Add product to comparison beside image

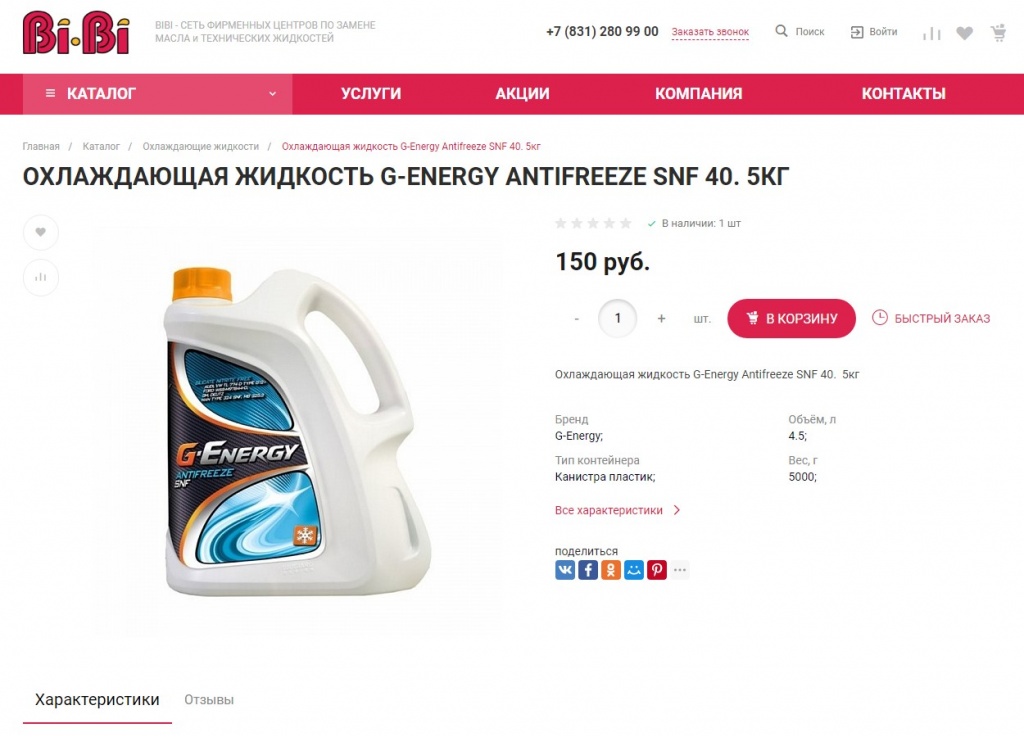click(x=40, y=277)
